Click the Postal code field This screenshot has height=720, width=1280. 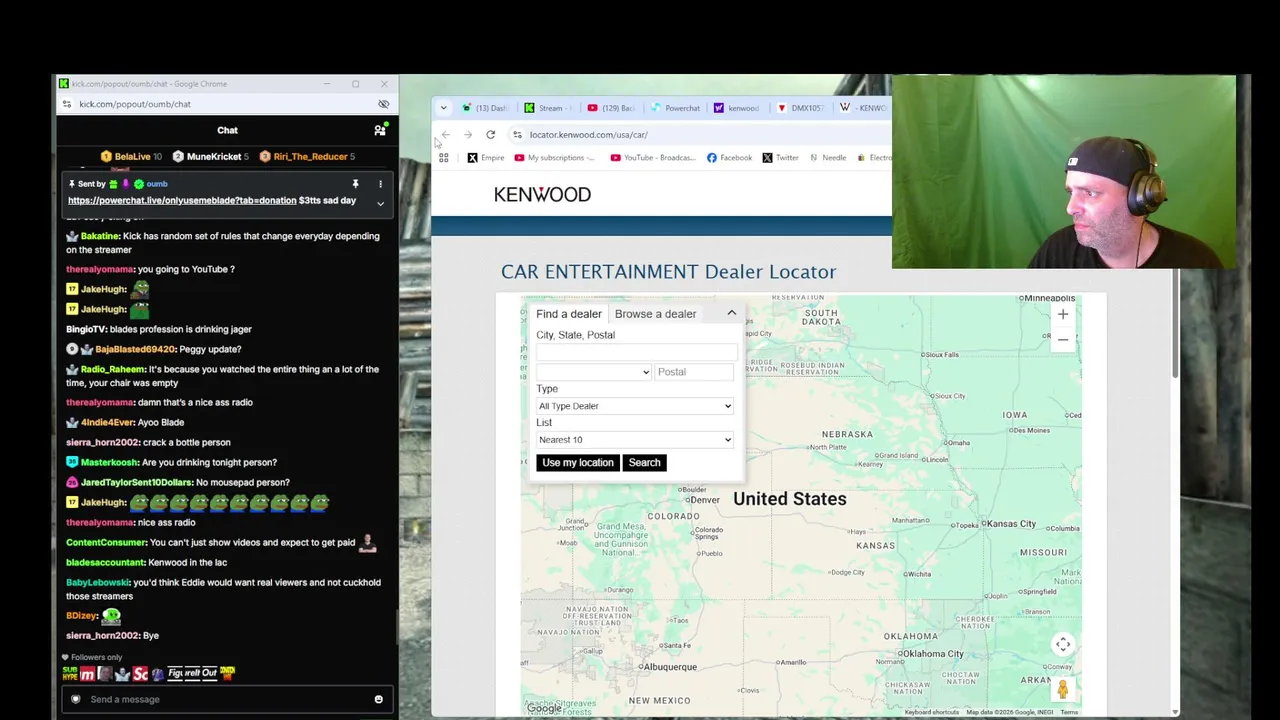coord(694,372)
